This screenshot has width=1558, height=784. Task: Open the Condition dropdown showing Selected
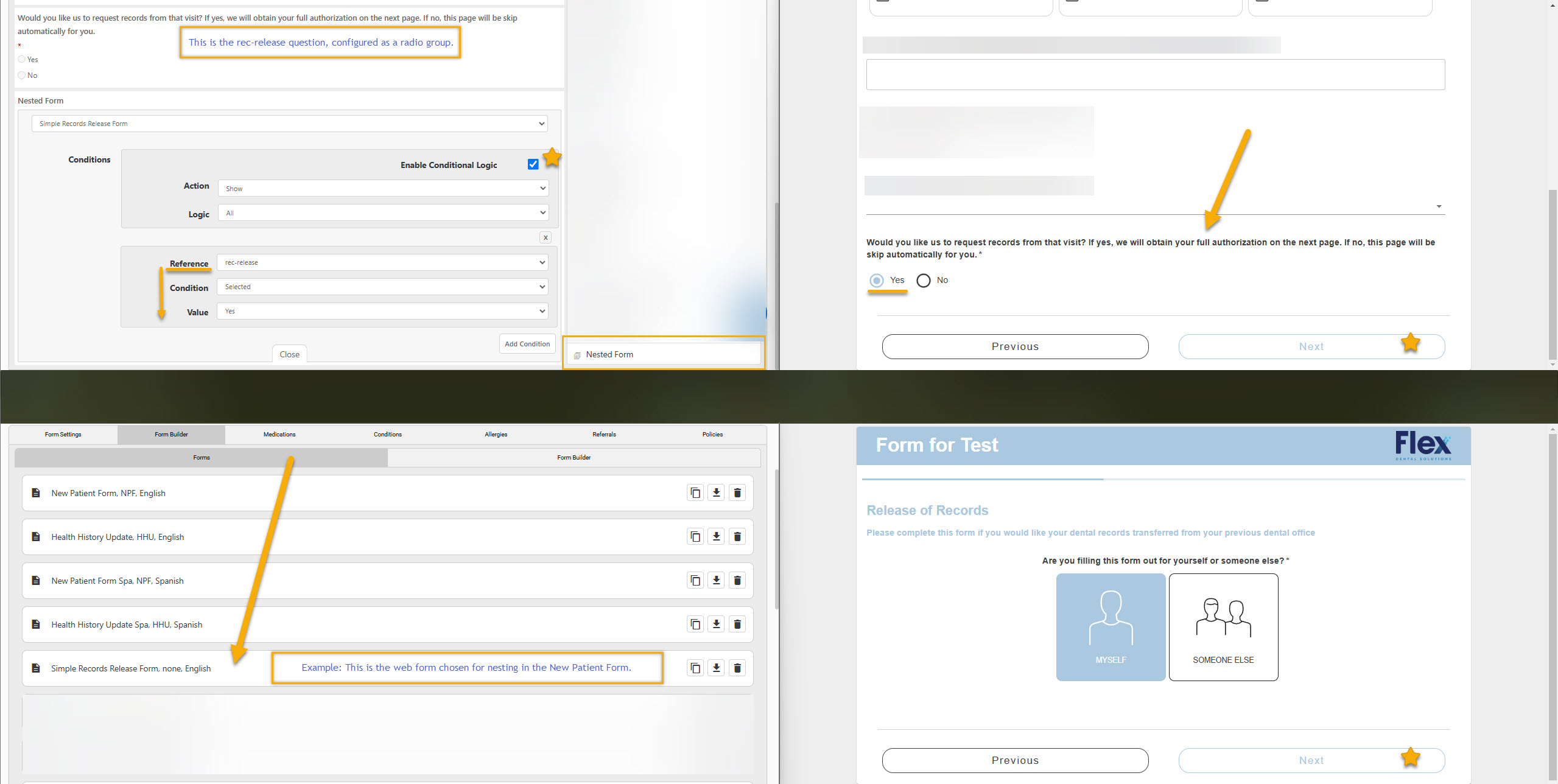[x=382, y=287]
